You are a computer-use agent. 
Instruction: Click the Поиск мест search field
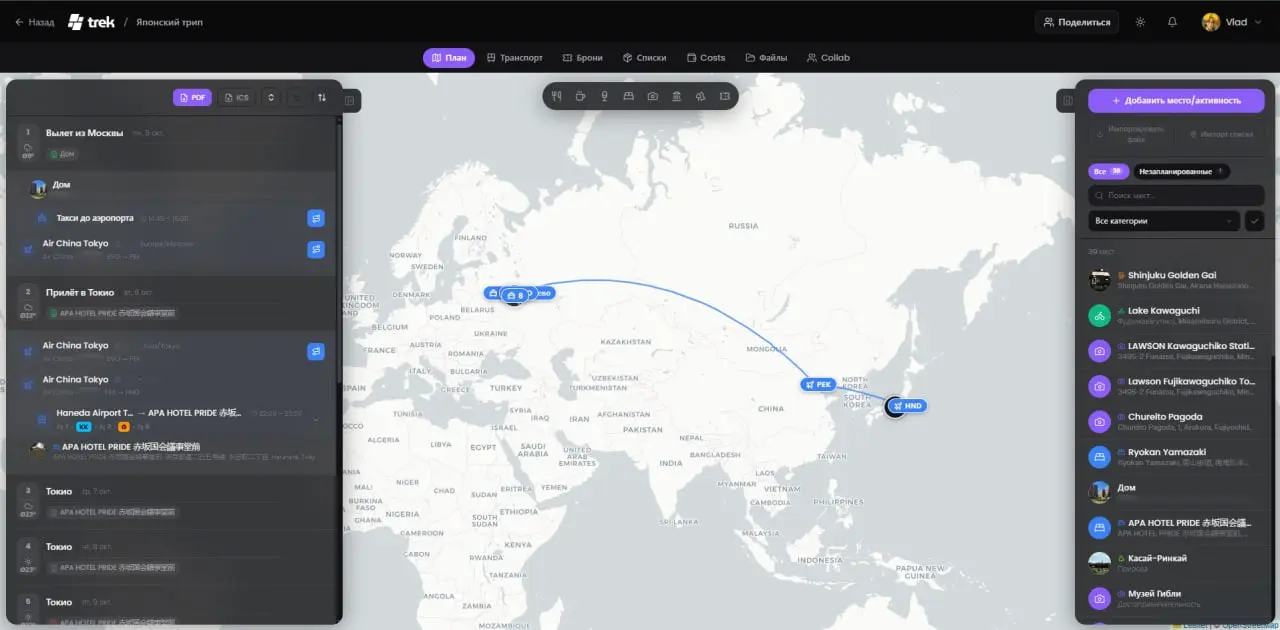coord(1176,196)
